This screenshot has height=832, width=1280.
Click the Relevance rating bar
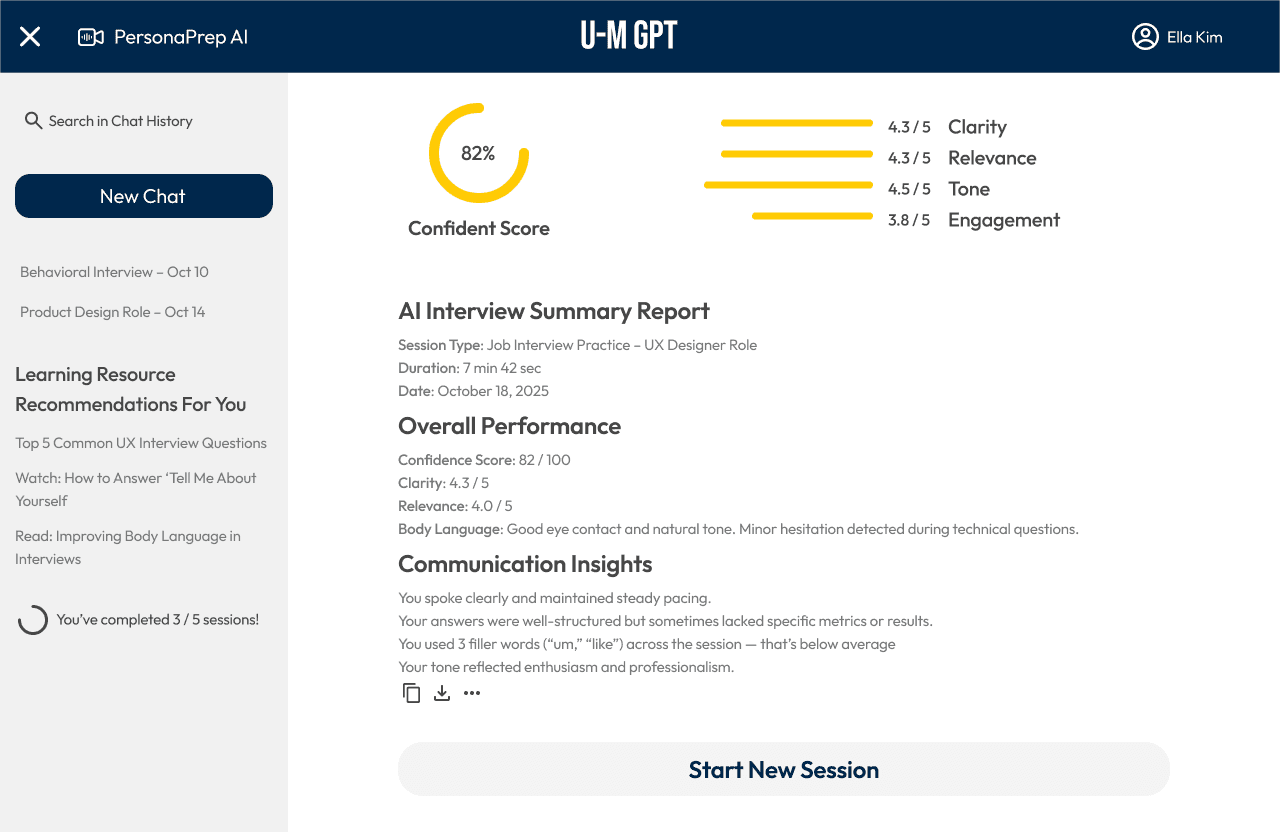click(797, 154)
